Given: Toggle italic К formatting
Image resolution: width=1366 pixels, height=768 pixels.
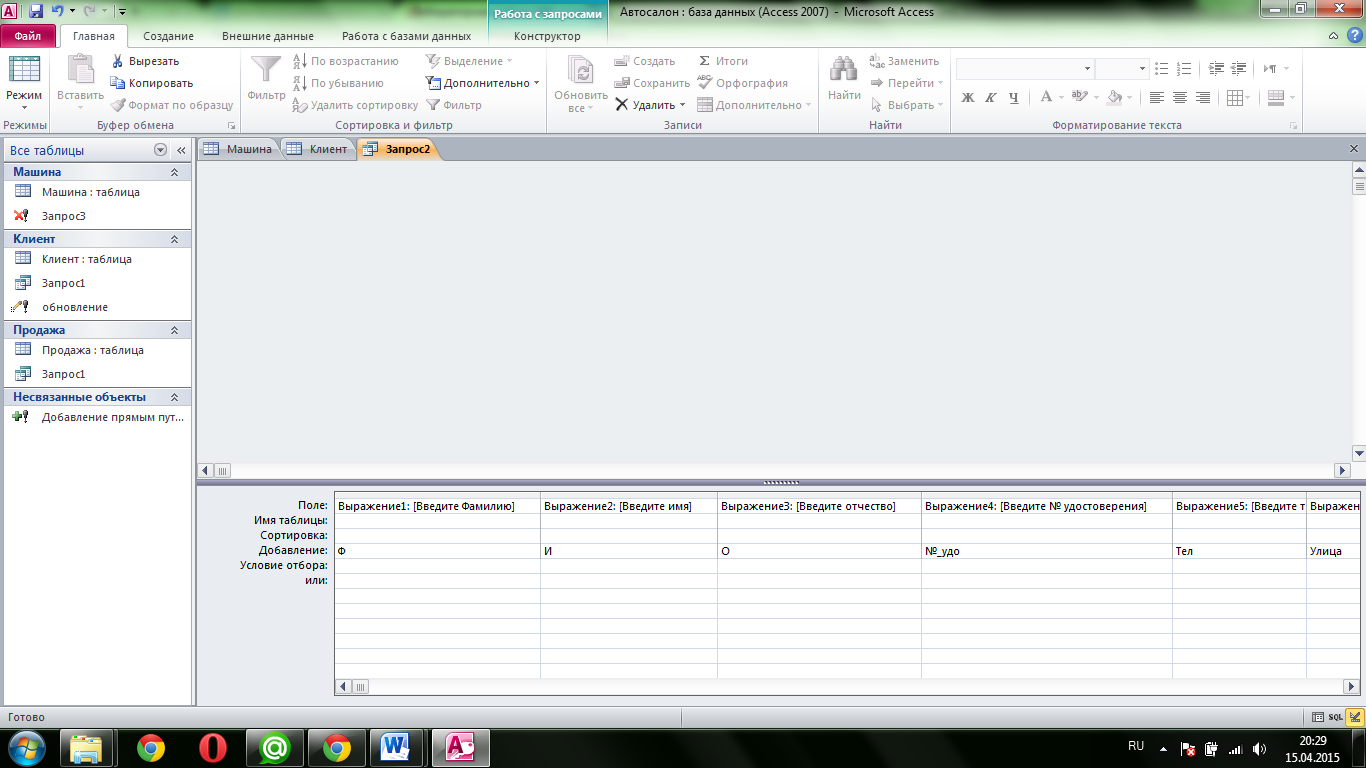Looking at the screenshot, I should click(x=990, y=97).
